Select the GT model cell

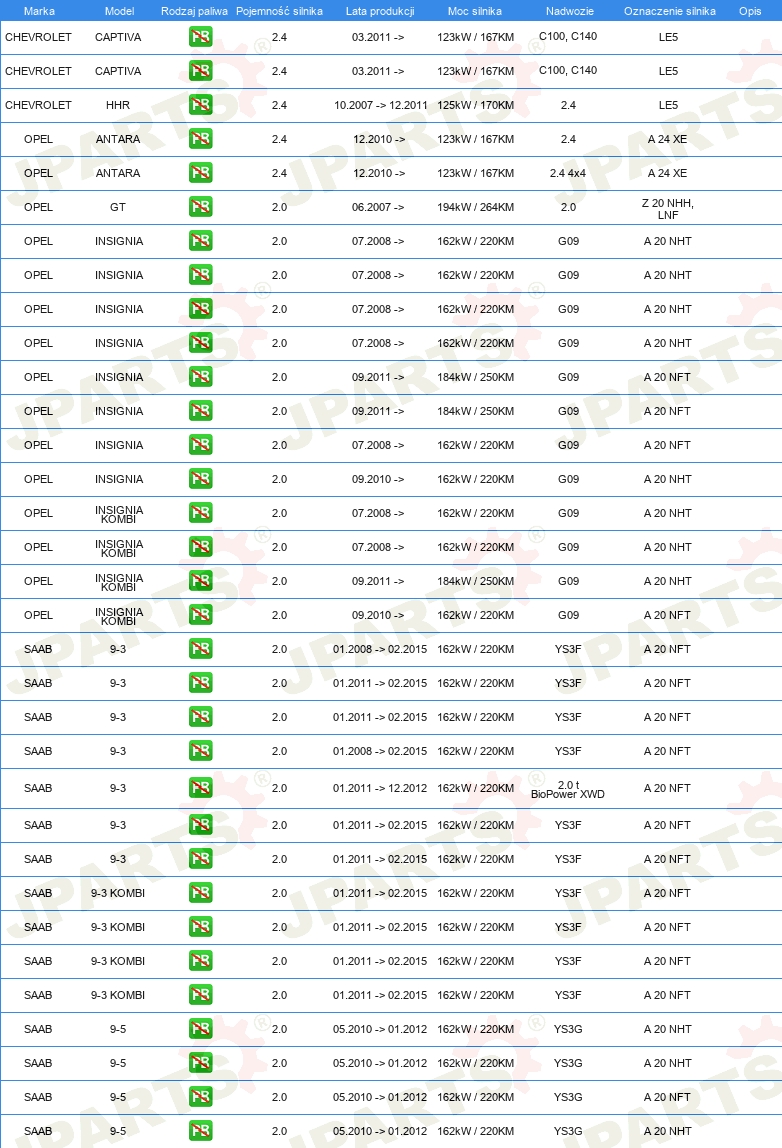coord(118,207)
